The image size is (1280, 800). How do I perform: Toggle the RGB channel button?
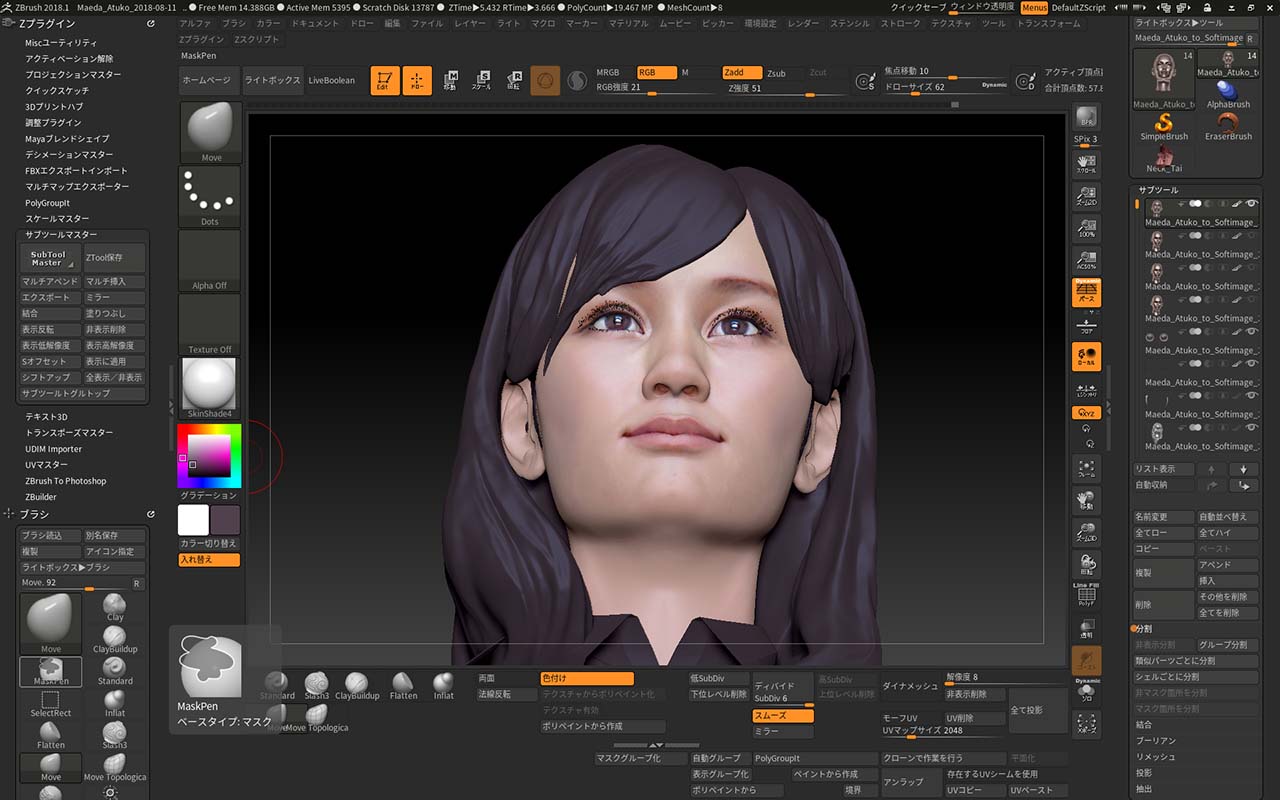click(657, 73)
